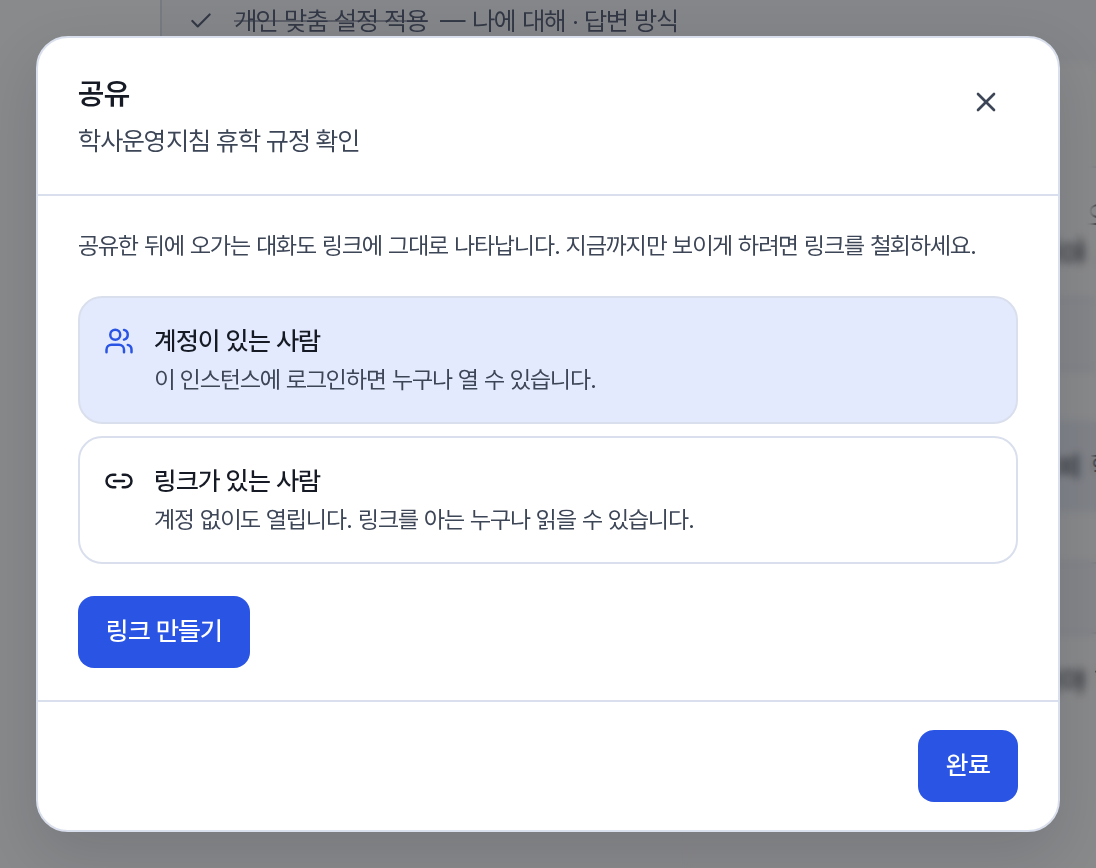1096x868 pixels.
Task: Click the people icon beside 계정이 있는 사람
Action: (x=119, y=341)
